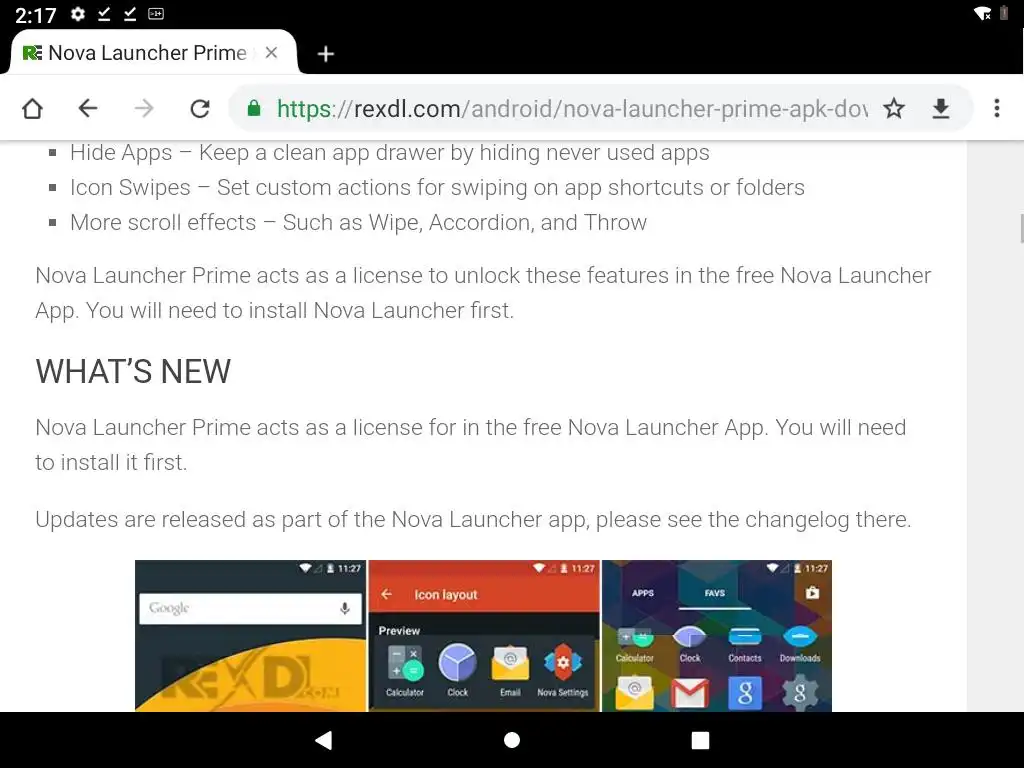This screenshot has height=768, width=1024.
Task: Click the rexdl.com URL address field
Action: point(572,108)
